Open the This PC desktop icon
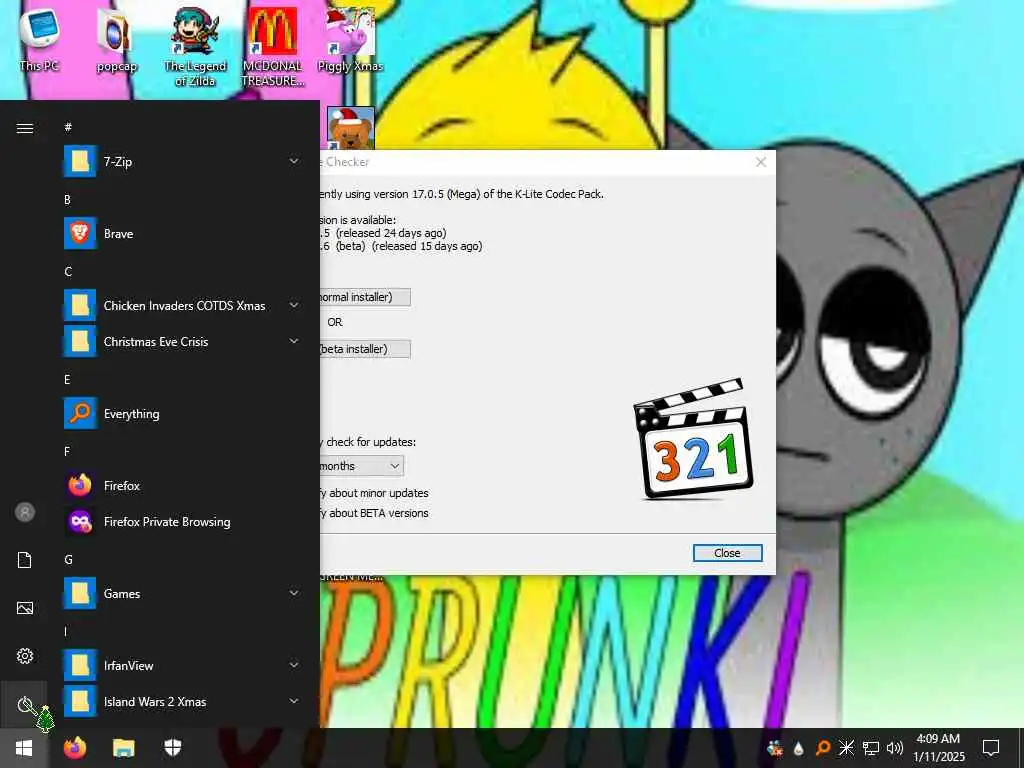 point(39,39)
